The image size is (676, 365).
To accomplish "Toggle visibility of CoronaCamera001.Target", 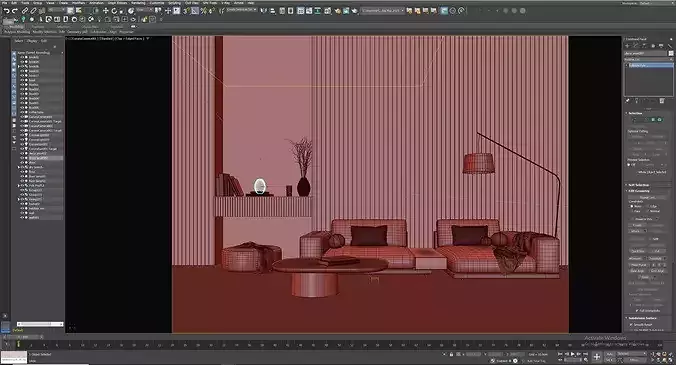I will (x=22, y=122).
